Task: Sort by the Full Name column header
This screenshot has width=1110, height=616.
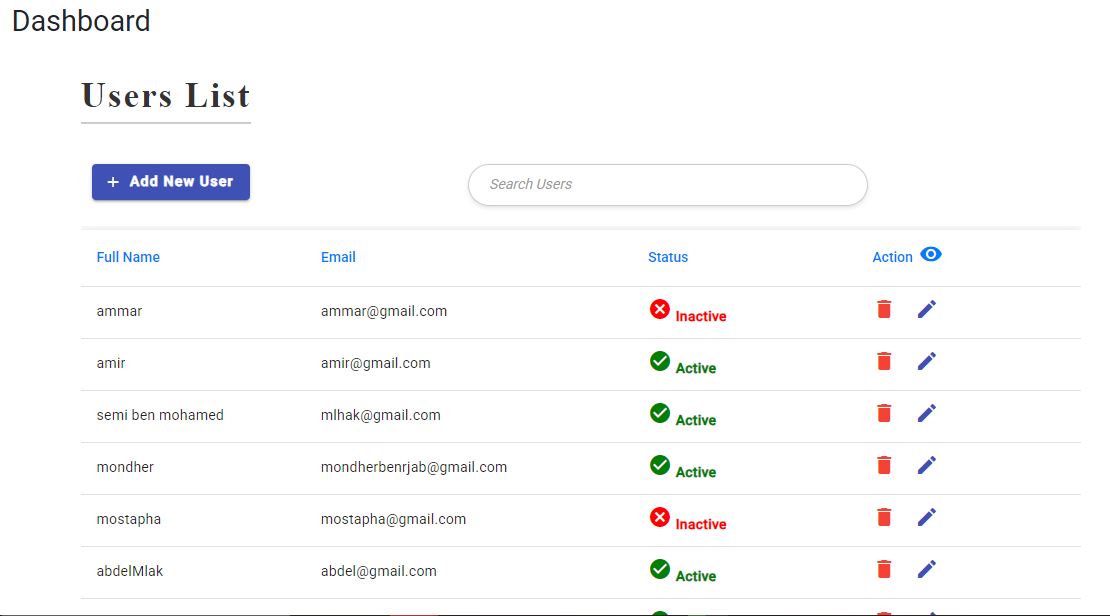Action: click(128, 257)
